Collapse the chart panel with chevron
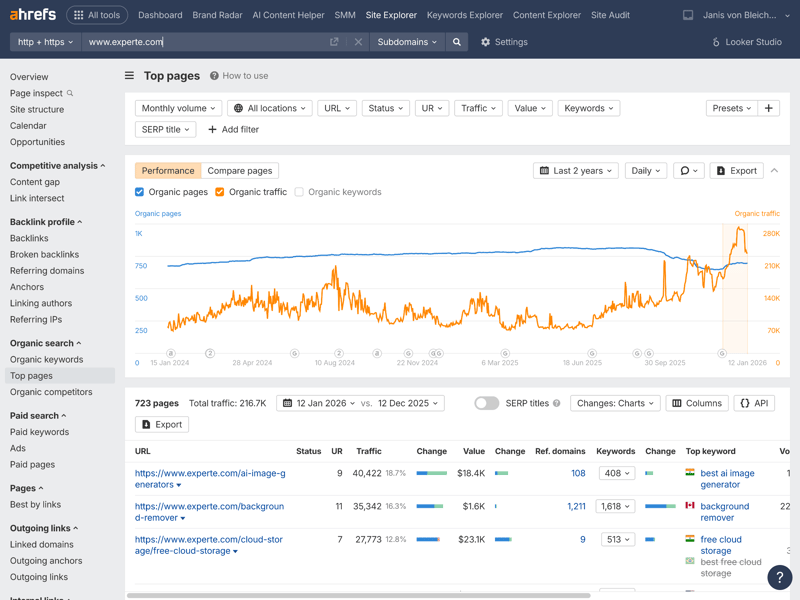The image size is (800, 600). coord(774,171)
